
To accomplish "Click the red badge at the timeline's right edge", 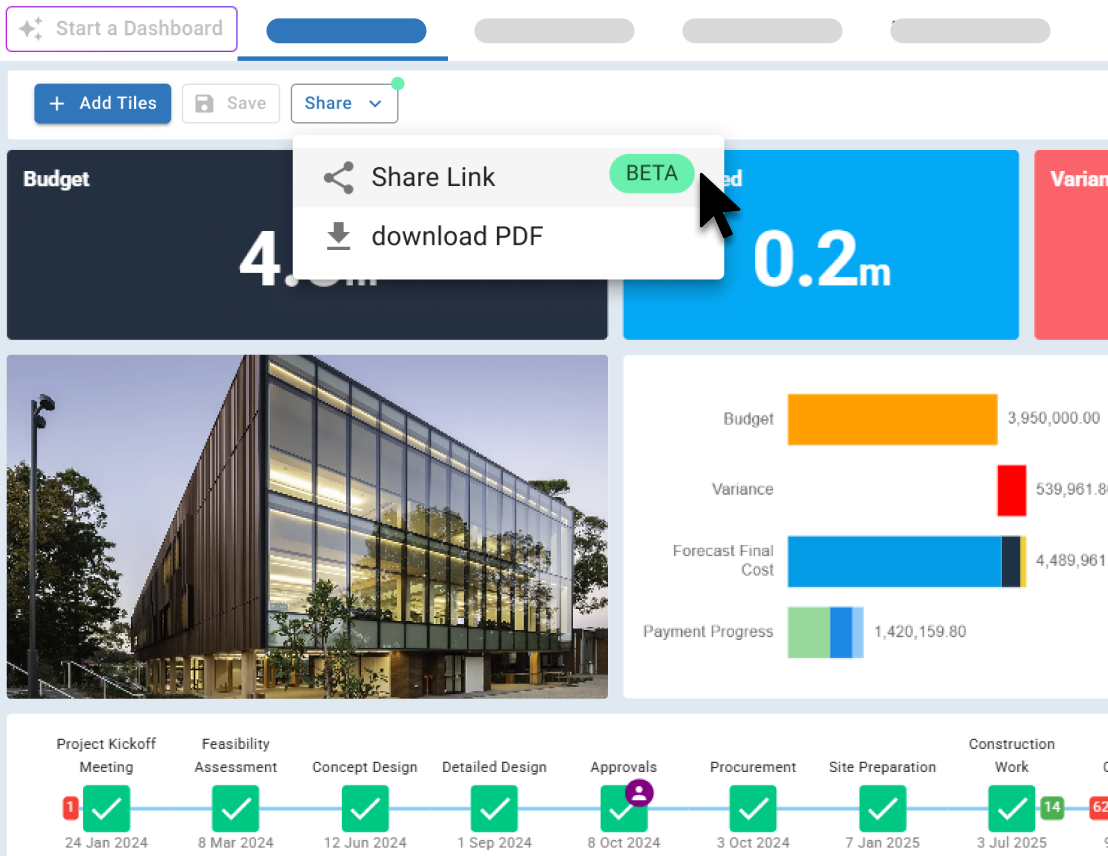I will 1099,806.
